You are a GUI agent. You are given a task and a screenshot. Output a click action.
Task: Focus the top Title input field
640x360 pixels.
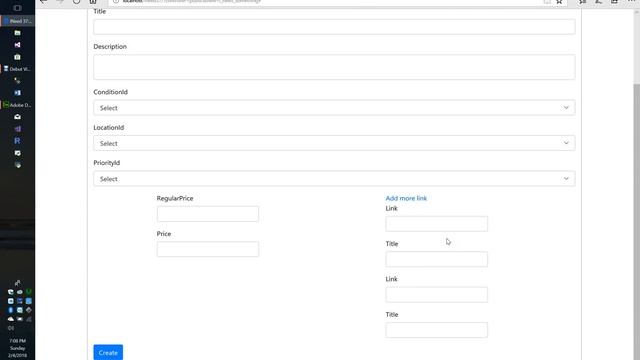coord(334,27)
